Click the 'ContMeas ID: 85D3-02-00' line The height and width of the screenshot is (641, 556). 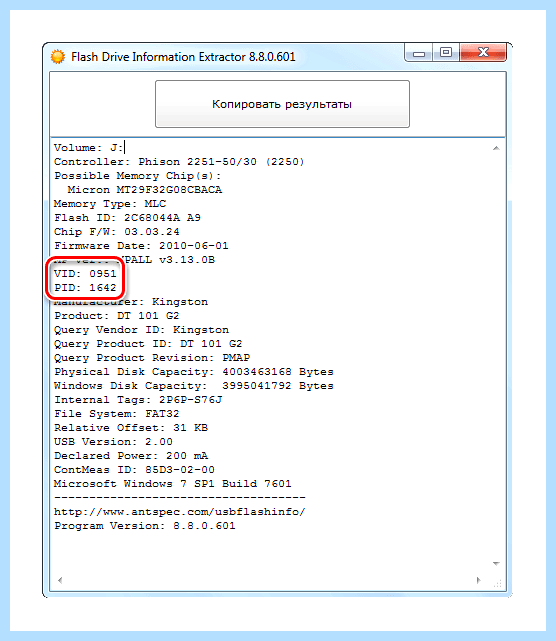click(135, 469)
